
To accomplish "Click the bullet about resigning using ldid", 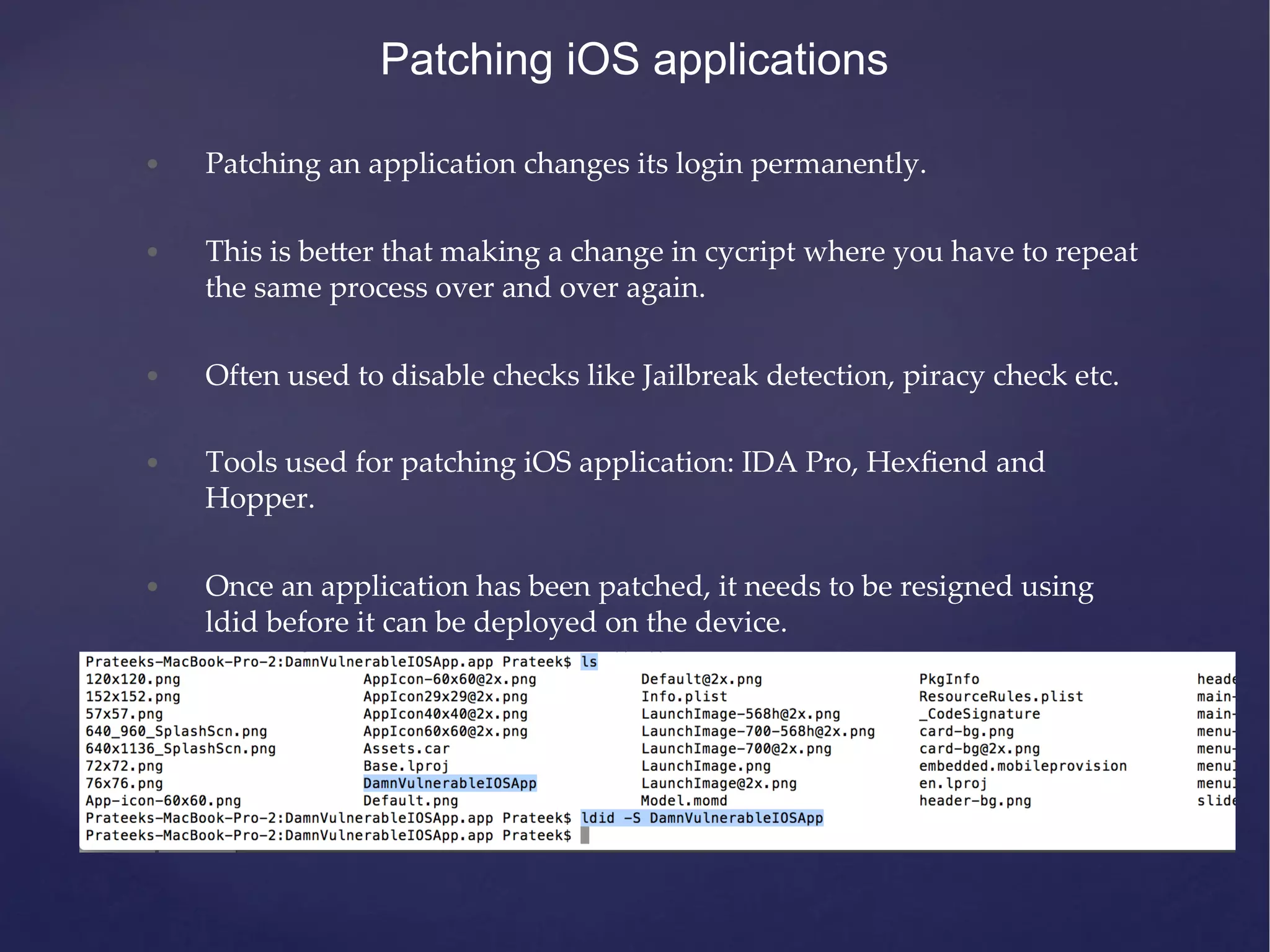I will 649,604.
